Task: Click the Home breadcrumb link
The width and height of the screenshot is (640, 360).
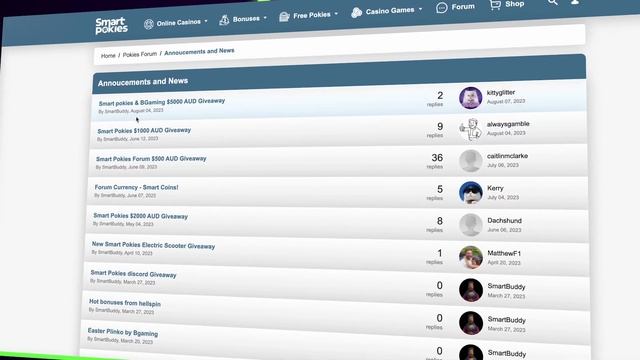Action: coord(108,56)
